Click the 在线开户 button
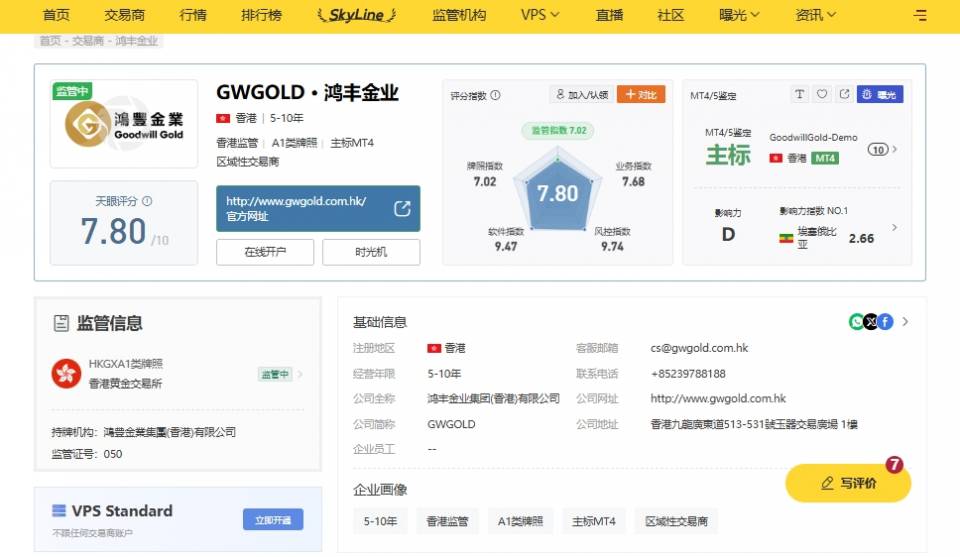Viewport: 960px width, 557px height. [265, 252]
